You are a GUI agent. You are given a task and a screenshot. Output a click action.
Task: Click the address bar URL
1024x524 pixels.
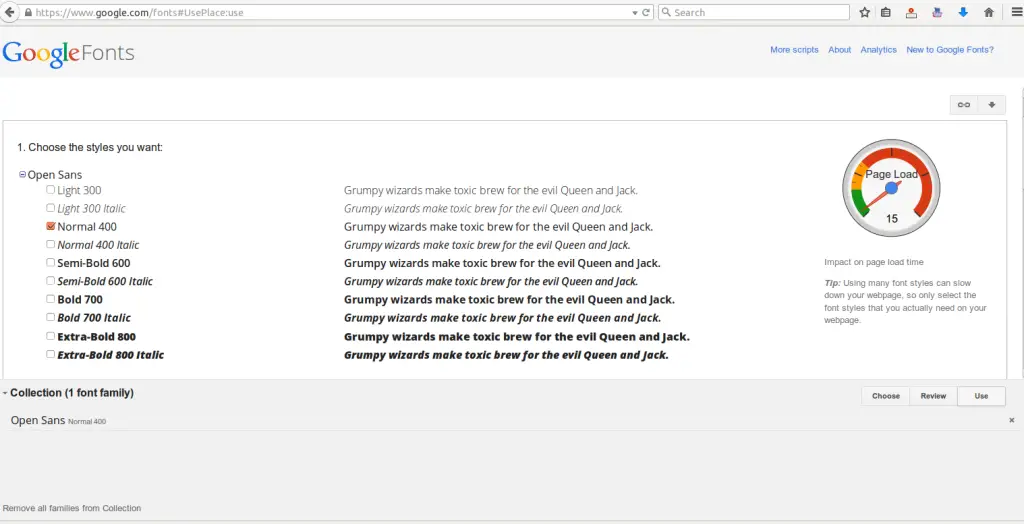[139, 12]
